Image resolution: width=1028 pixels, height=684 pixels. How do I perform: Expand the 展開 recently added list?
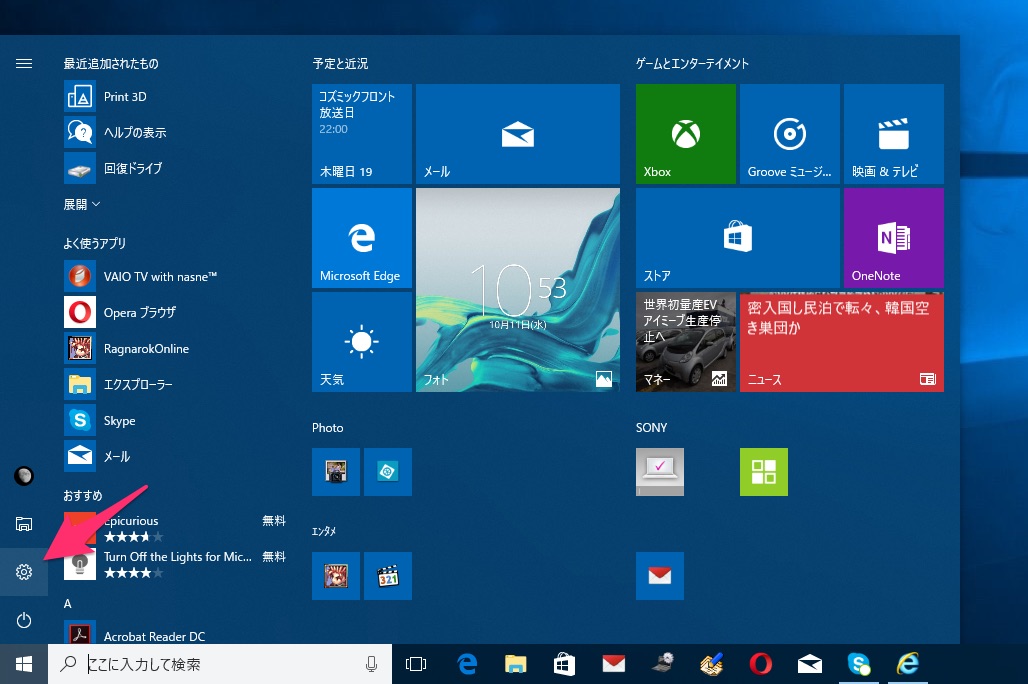click(81, 205)
